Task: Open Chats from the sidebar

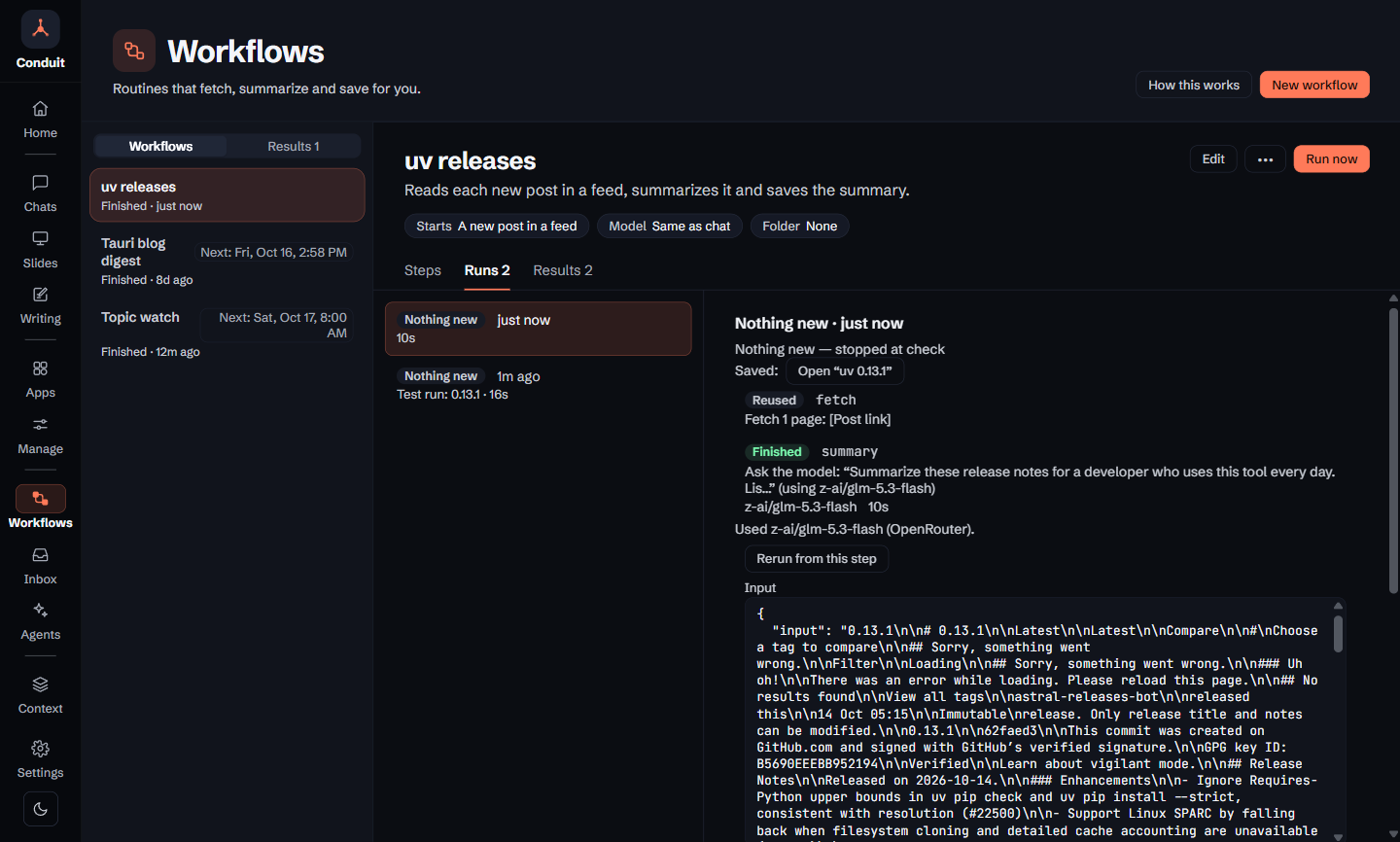Action: [40, 193]
